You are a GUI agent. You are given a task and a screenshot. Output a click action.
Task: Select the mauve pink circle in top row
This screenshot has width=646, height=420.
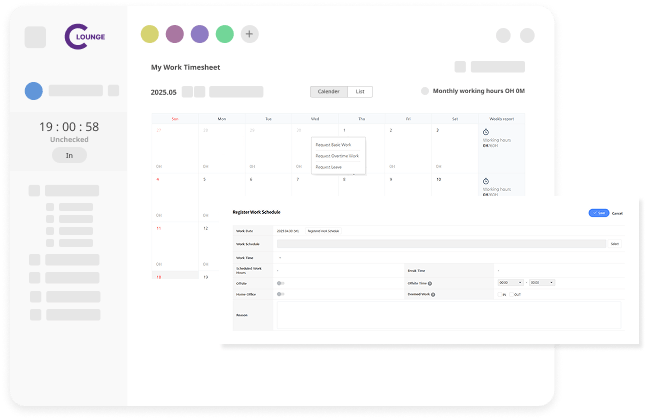point(175,34)
